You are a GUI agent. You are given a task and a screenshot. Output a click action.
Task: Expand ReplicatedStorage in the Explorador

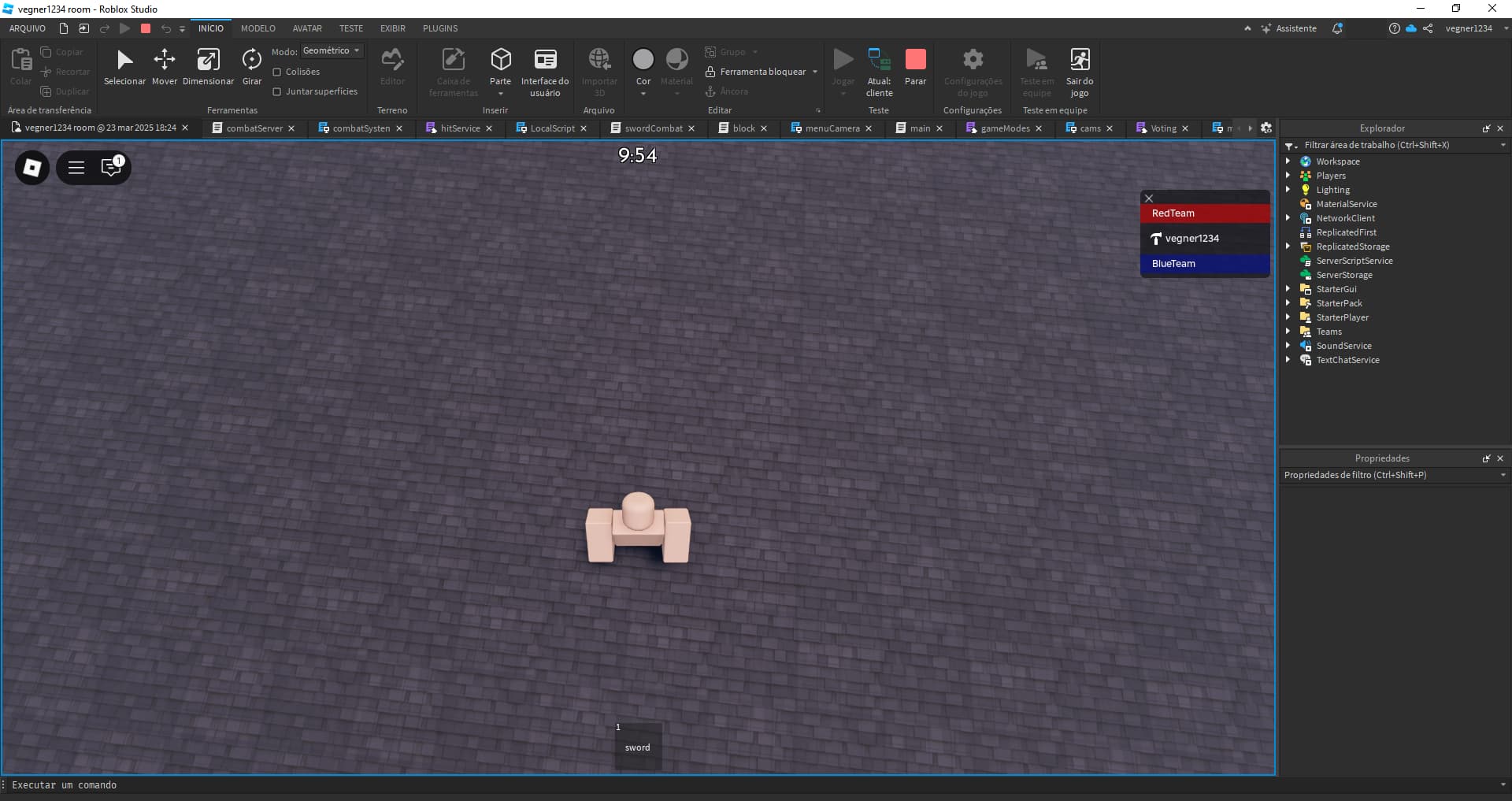[x=1289, y=247]
